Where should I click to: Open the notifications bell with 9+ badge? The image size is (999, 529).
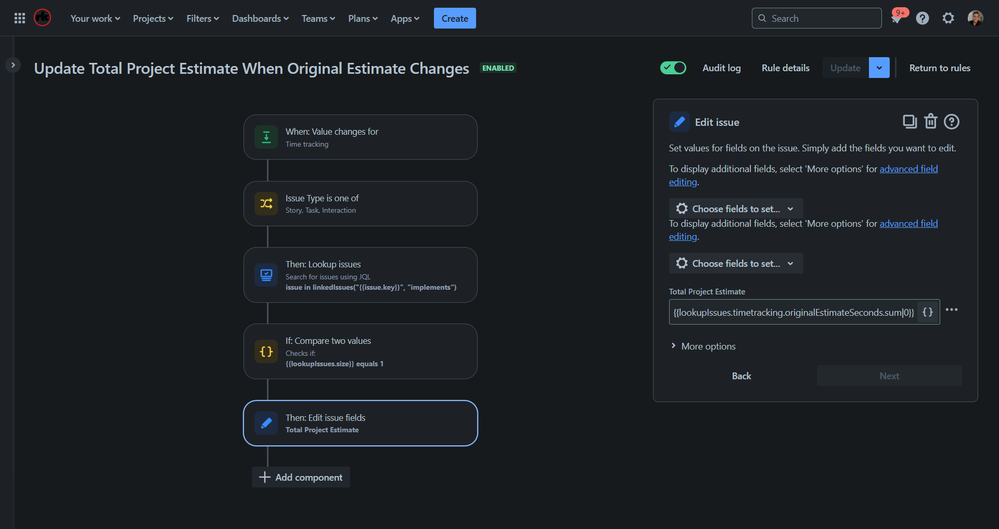pos(896,18)
